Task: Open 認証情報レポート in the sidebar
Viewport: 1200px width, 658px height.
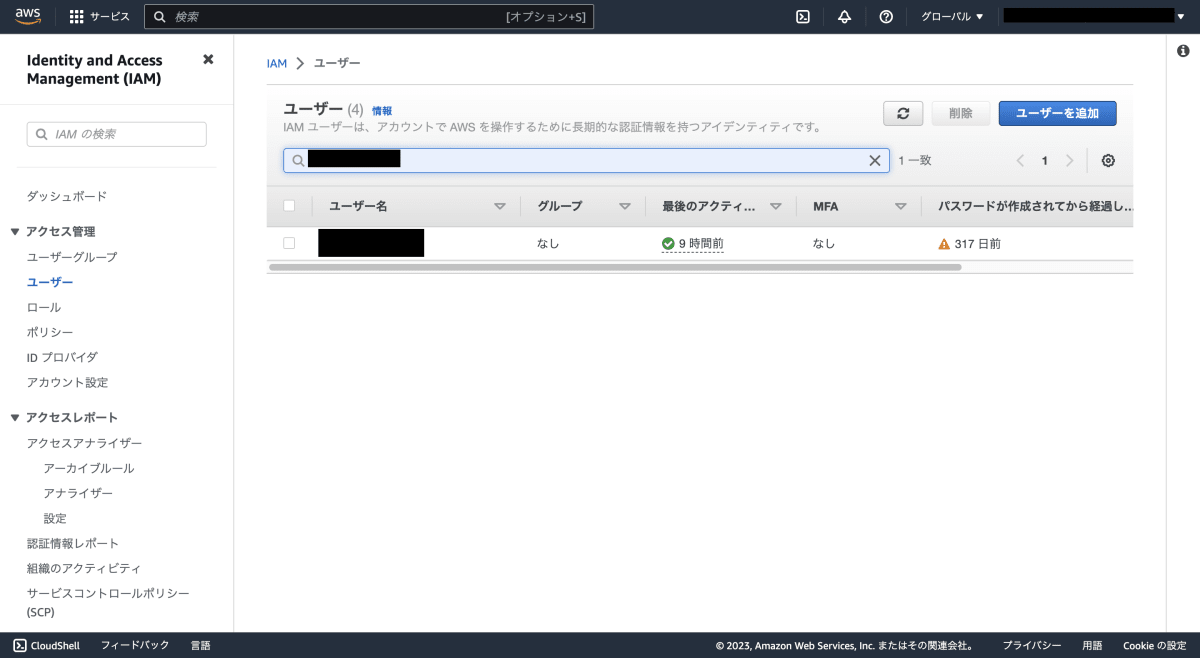Action: (x=73, y=543)
